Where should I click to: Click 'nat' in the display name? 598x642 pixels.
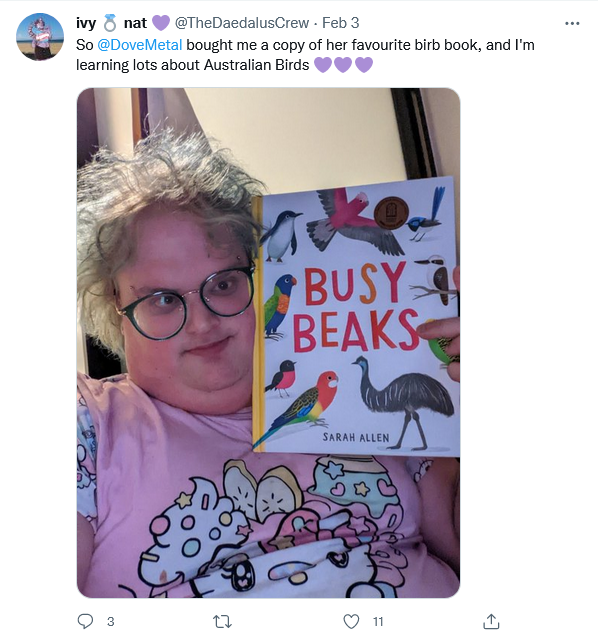coord(135,23)
